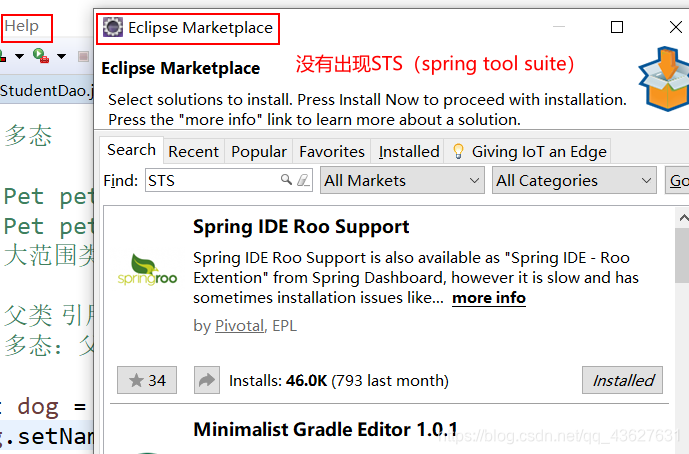The height and width of the screenshot is (454, 689).
Task: Switch to the Search tab
Action: [x=131, y=150]
